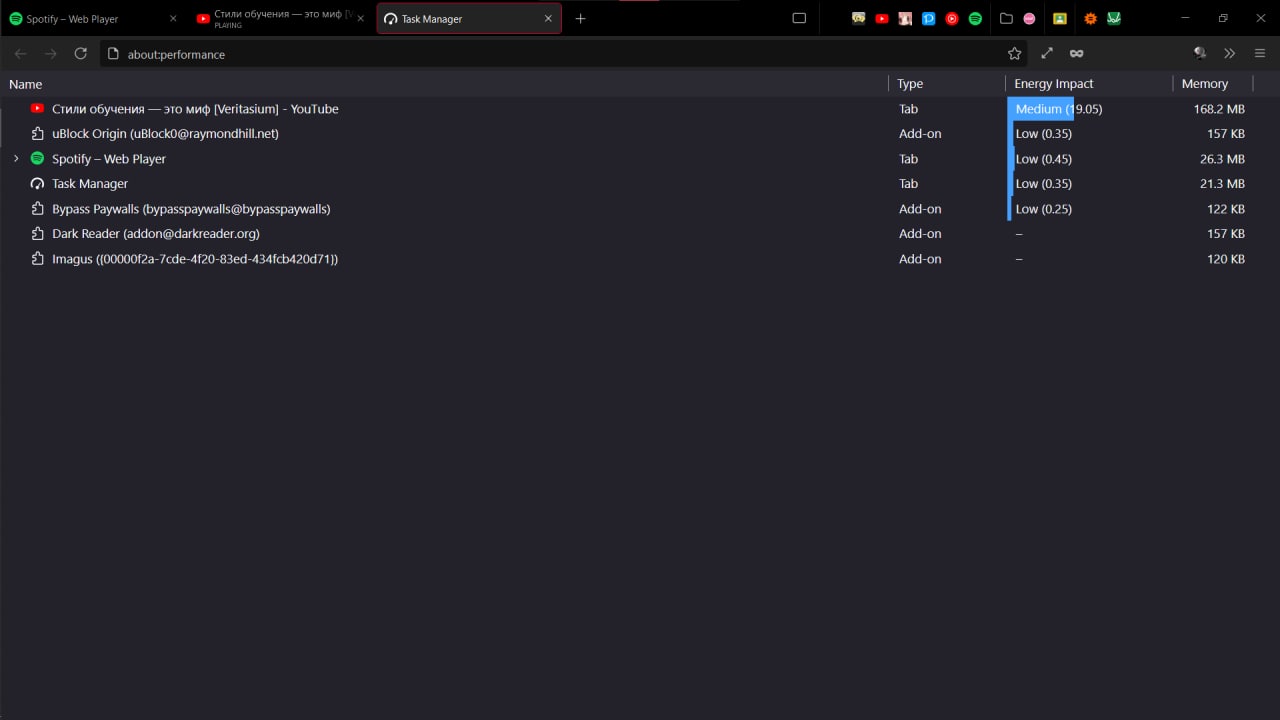Close the Spotify – Web Player tab
Image resolution: width=1280 pixels, height=720 pixels.
pyautogui.click(x=172, y=18)
